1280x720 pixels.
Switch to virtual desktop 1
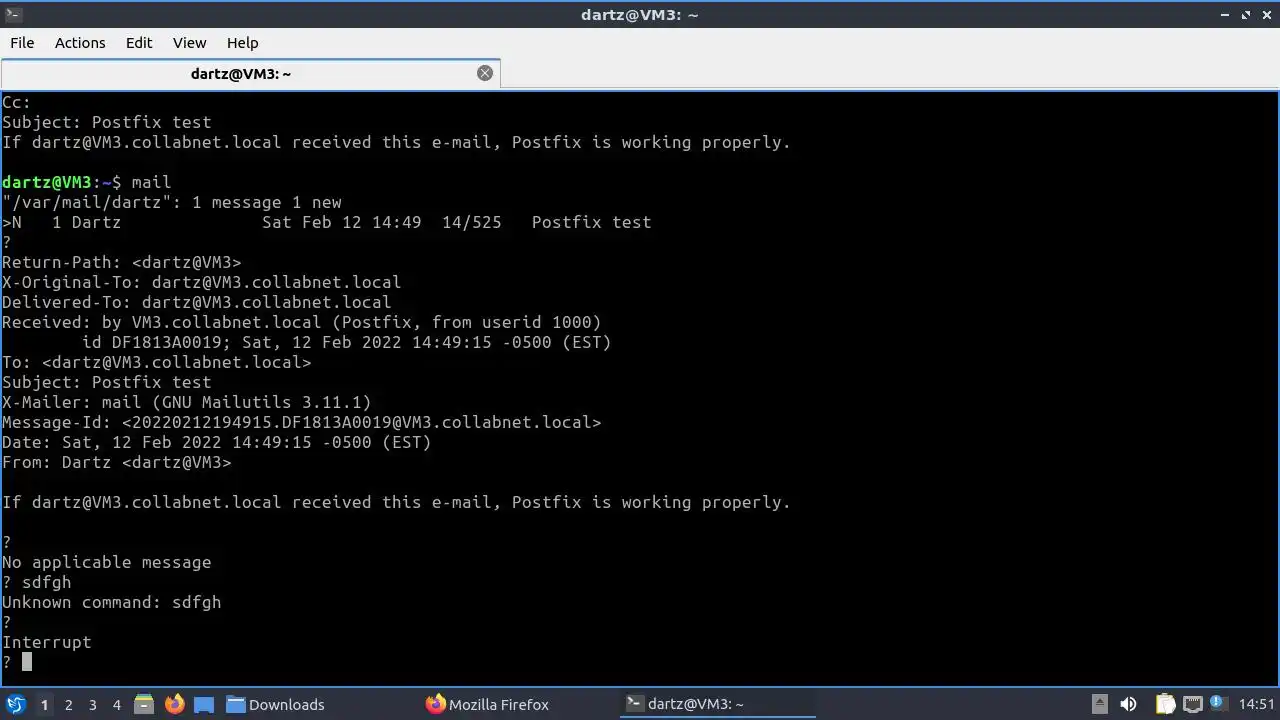coord(44,704)
